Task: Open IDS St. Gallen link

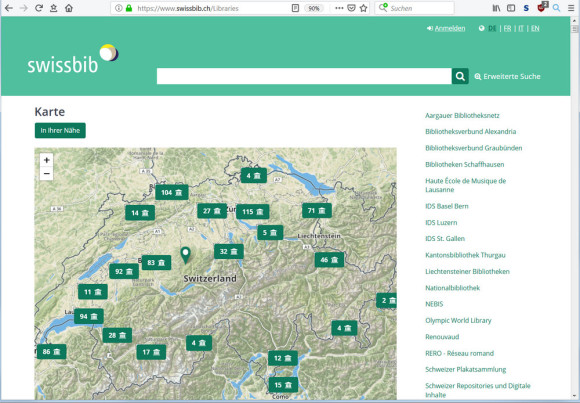Action: (445, 239)
